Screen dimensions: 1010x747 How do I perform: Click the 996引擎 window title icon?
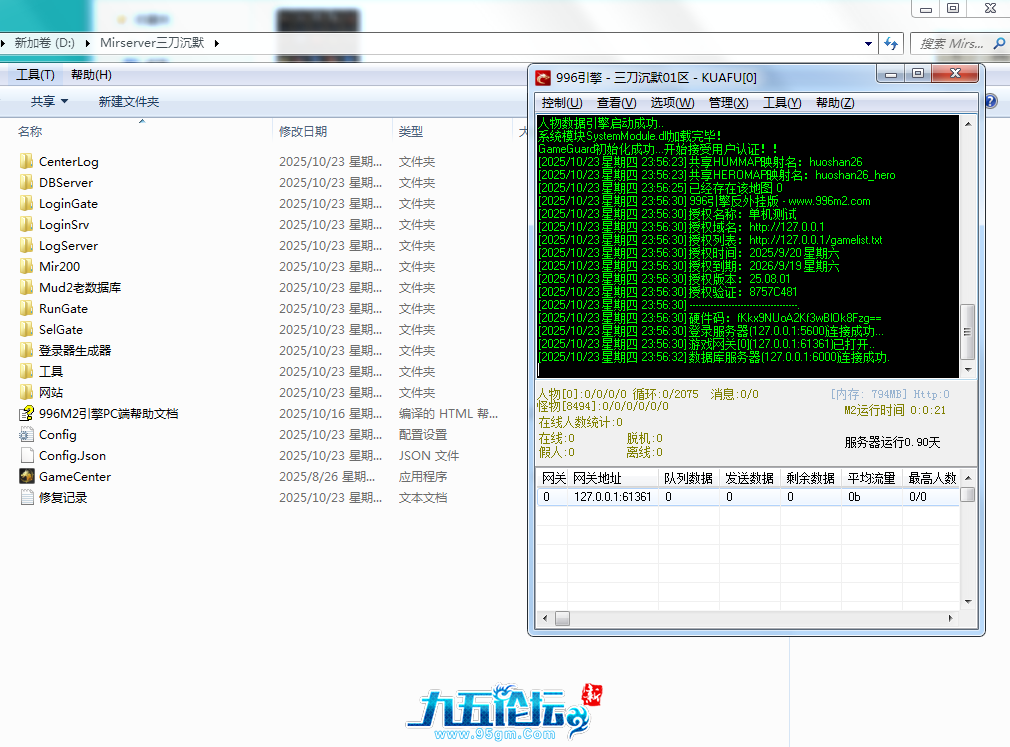click(543, 77)
